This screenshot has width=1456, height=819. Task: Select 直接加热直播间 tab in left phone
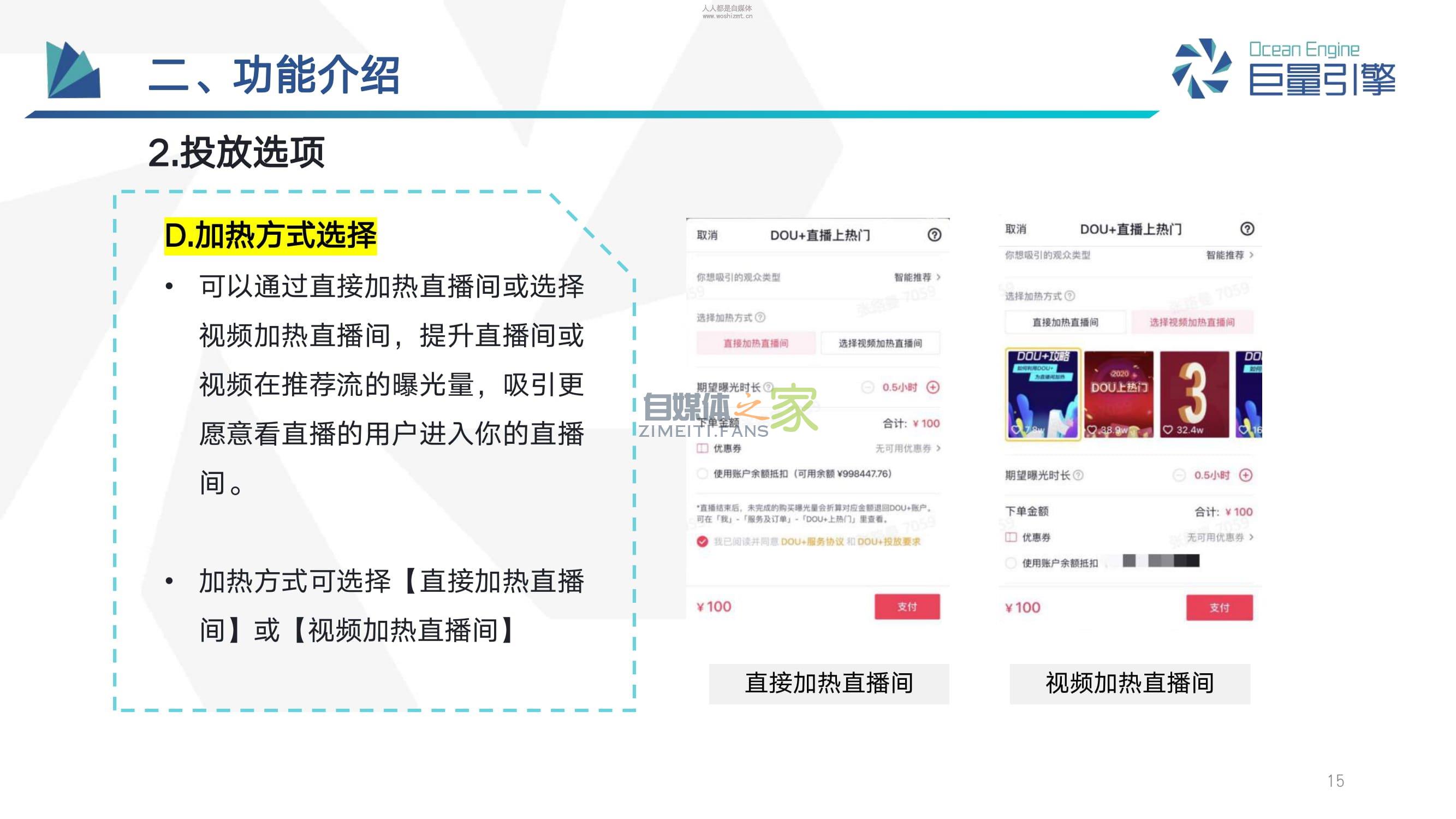[x=755, y=343]
